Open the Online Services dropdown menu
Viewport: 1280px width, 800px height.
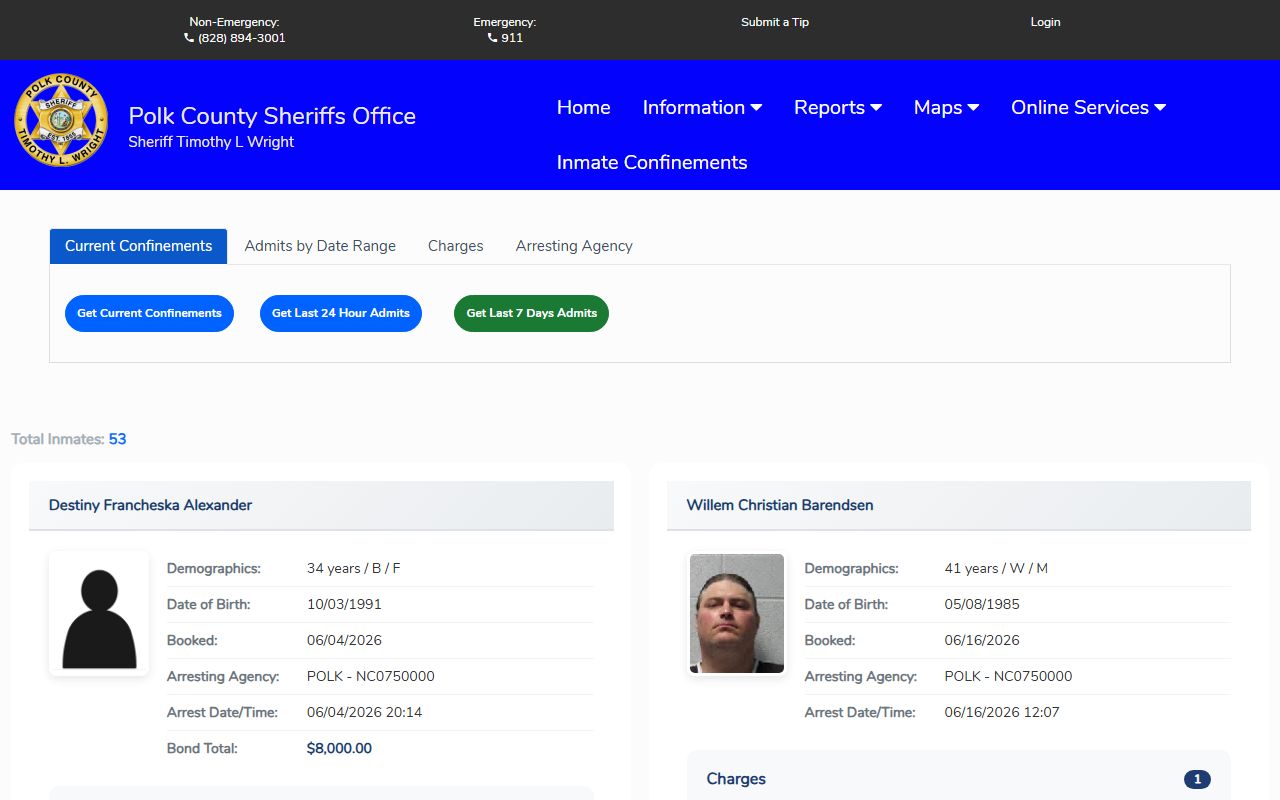1088,107
